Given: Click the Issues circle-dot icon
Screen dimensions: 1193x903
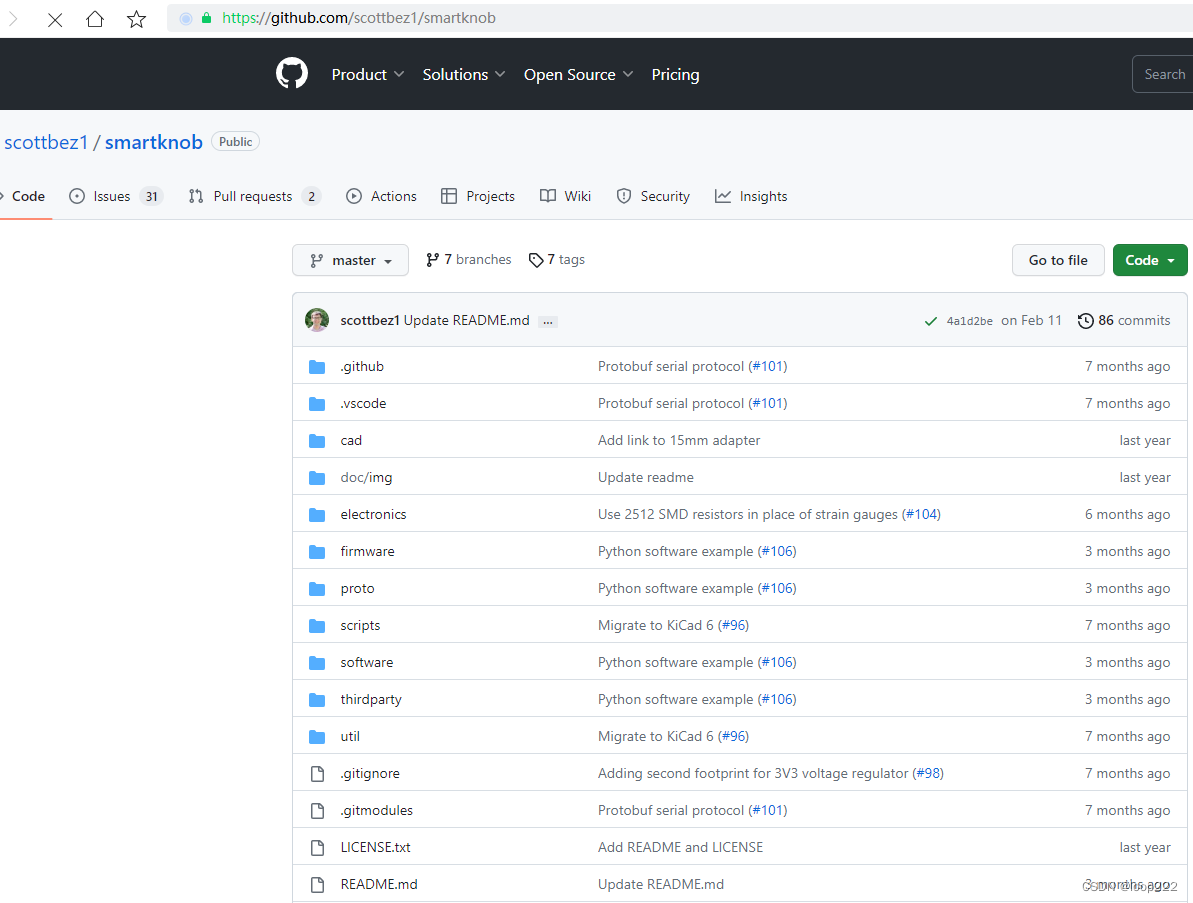Looking at the screenshot, I should click(77, 196).
